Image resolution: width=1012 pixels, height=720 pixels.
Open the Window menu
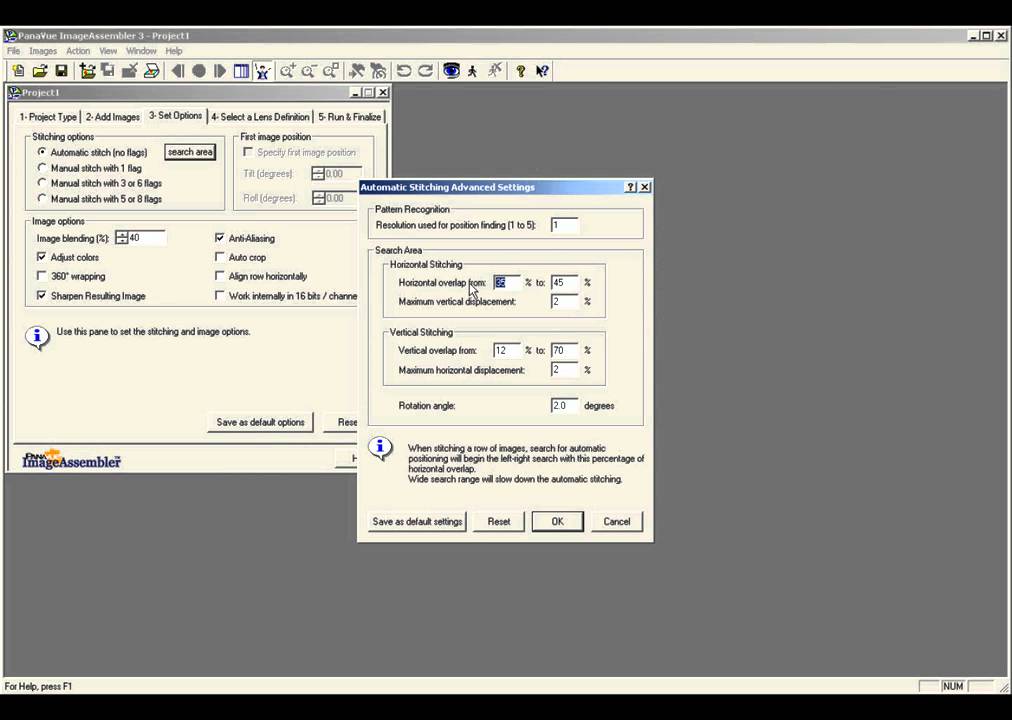[141, 51]
